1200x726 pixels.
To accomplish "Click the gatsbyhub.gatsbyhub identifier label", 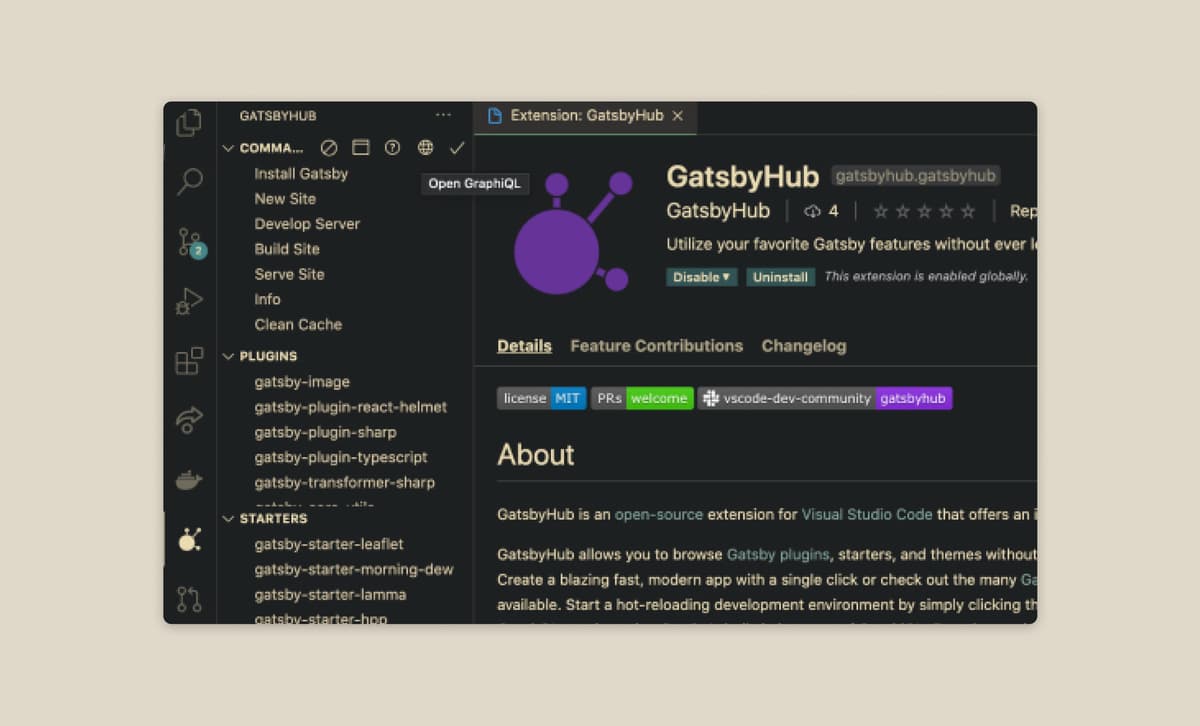I will point(916,176).
